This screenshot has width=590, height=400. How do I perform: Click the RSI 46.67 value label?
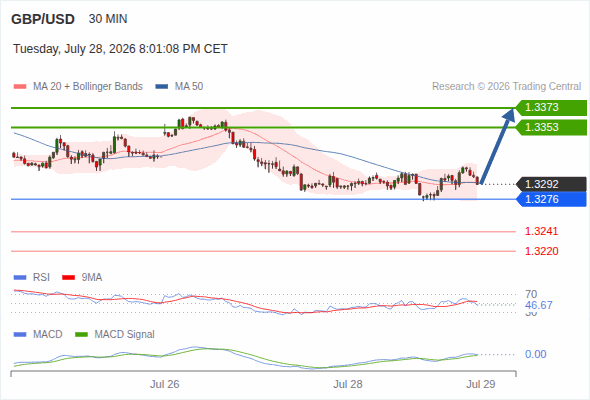pyautogui.click(x=539, y=305)
